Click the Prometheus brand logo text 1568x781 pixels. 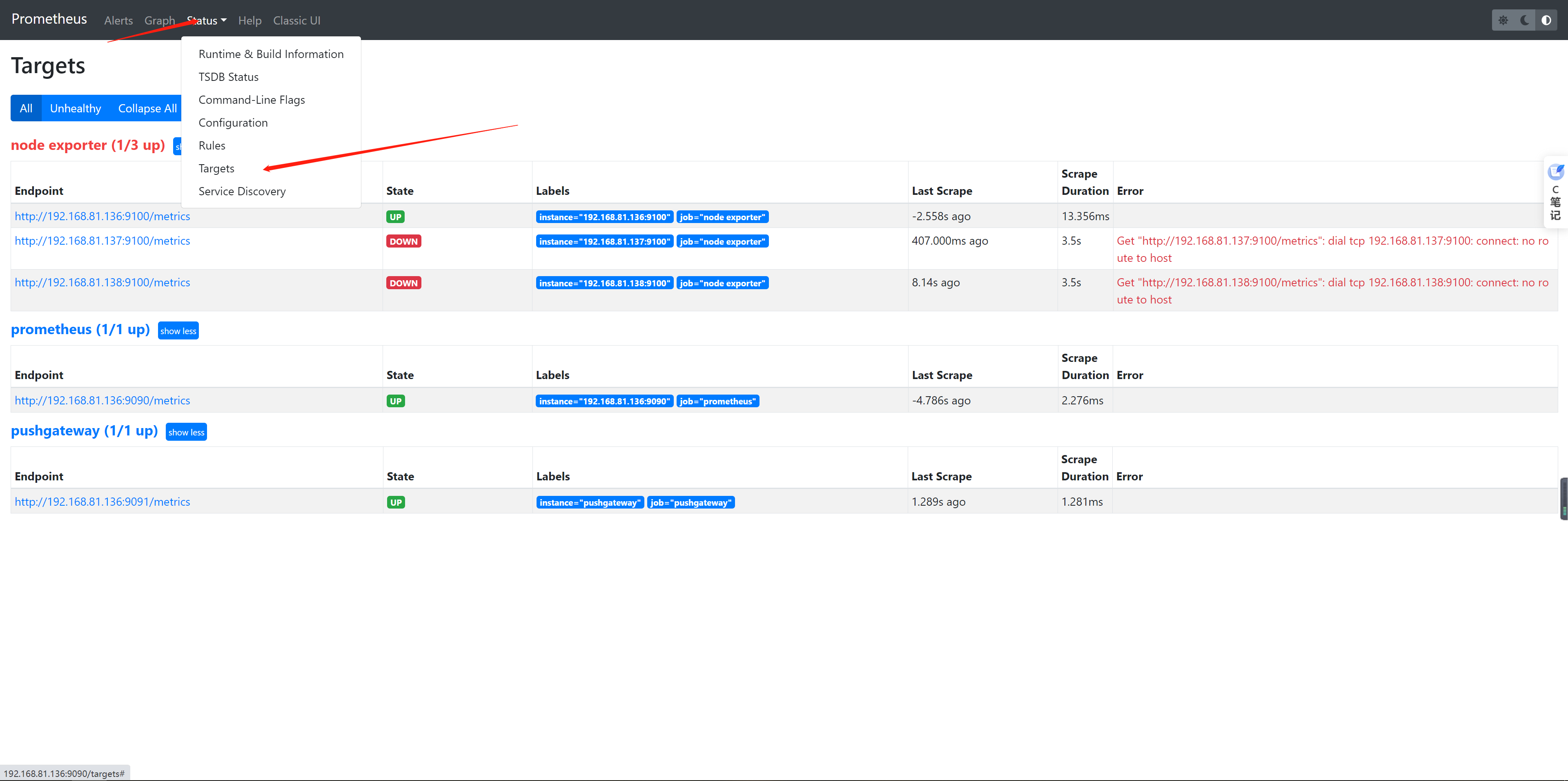click(49, 19)
